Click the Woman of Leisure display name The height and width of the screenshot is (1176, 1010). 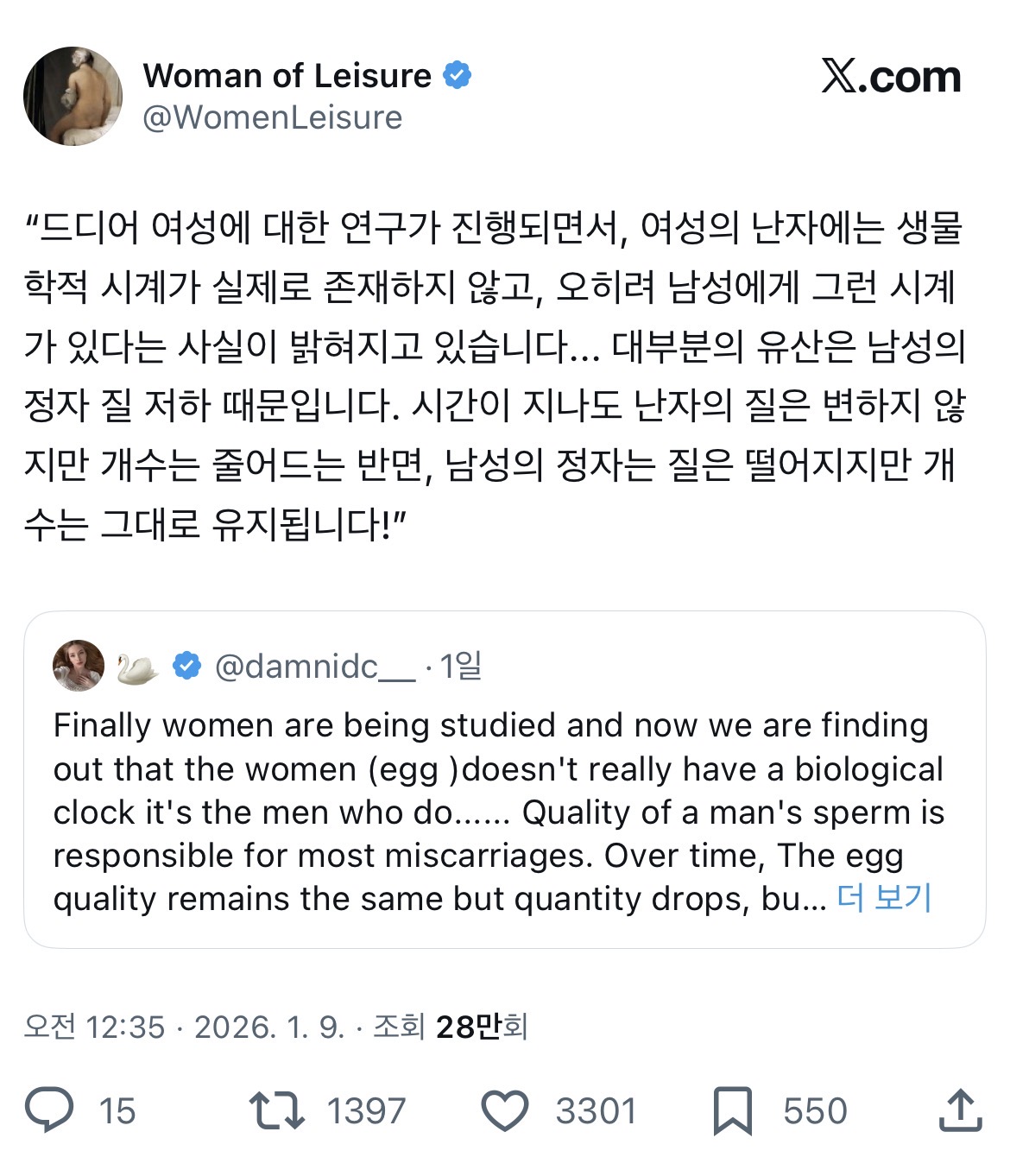pyautogui.click(x=287, y=76)
